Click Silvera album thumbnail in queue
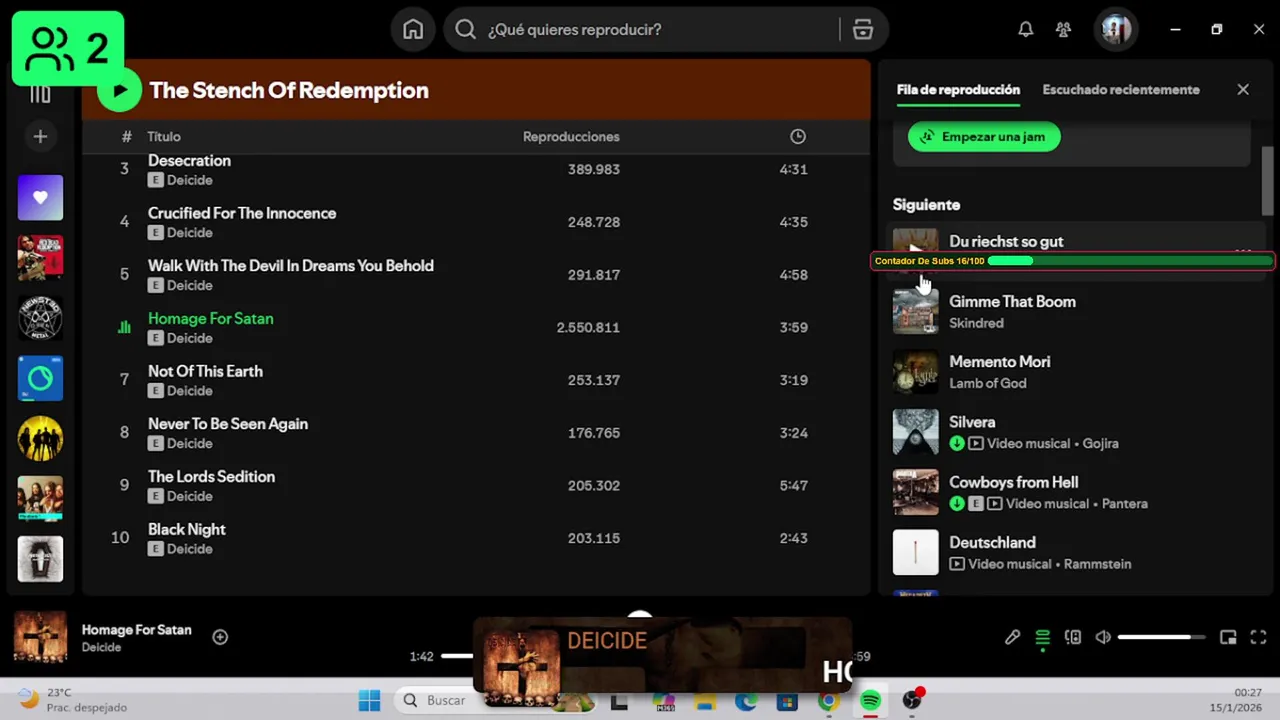This screenshot has width=1280, height=720. tap(915, 432)
